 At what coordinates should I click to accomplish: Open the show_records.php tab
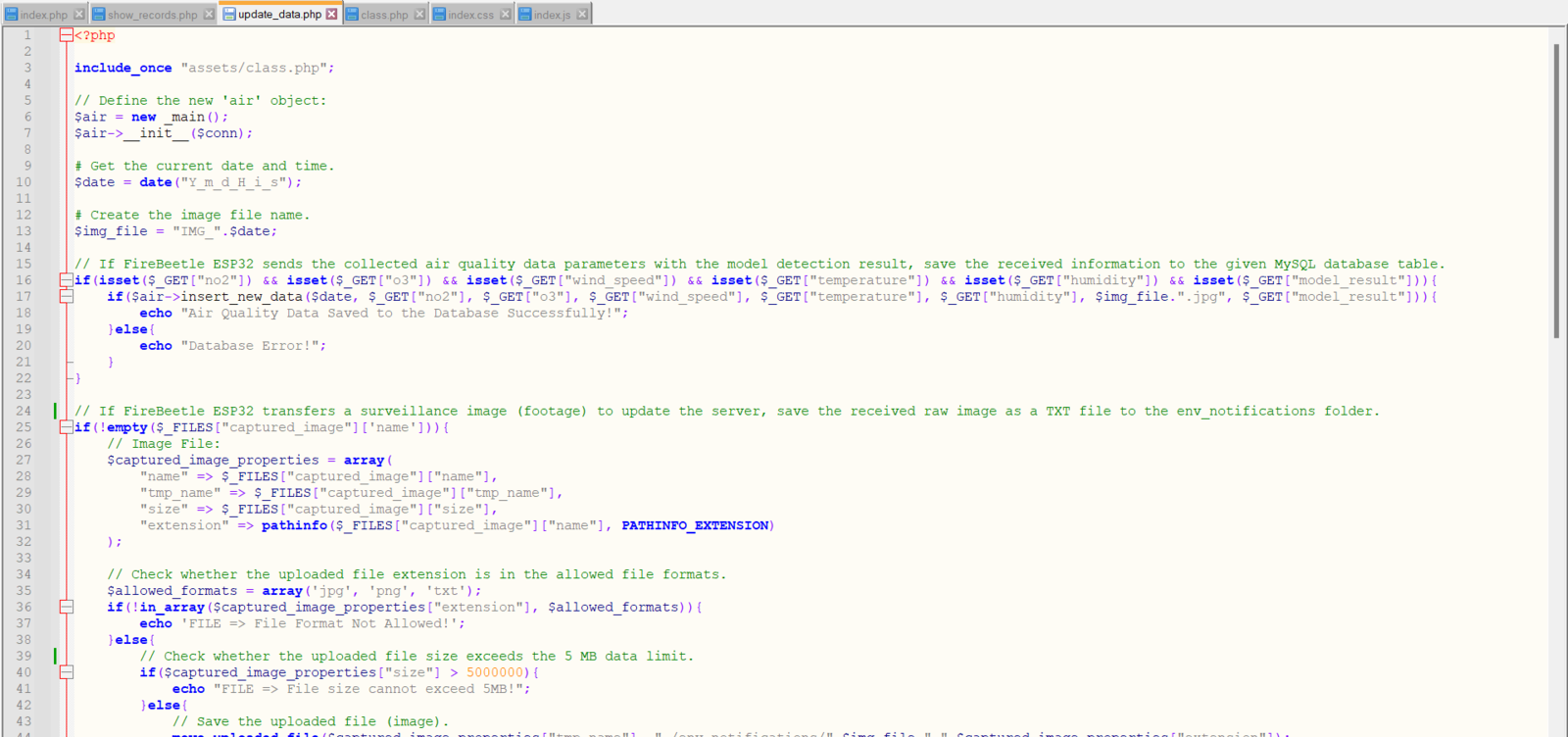(153, 15)
